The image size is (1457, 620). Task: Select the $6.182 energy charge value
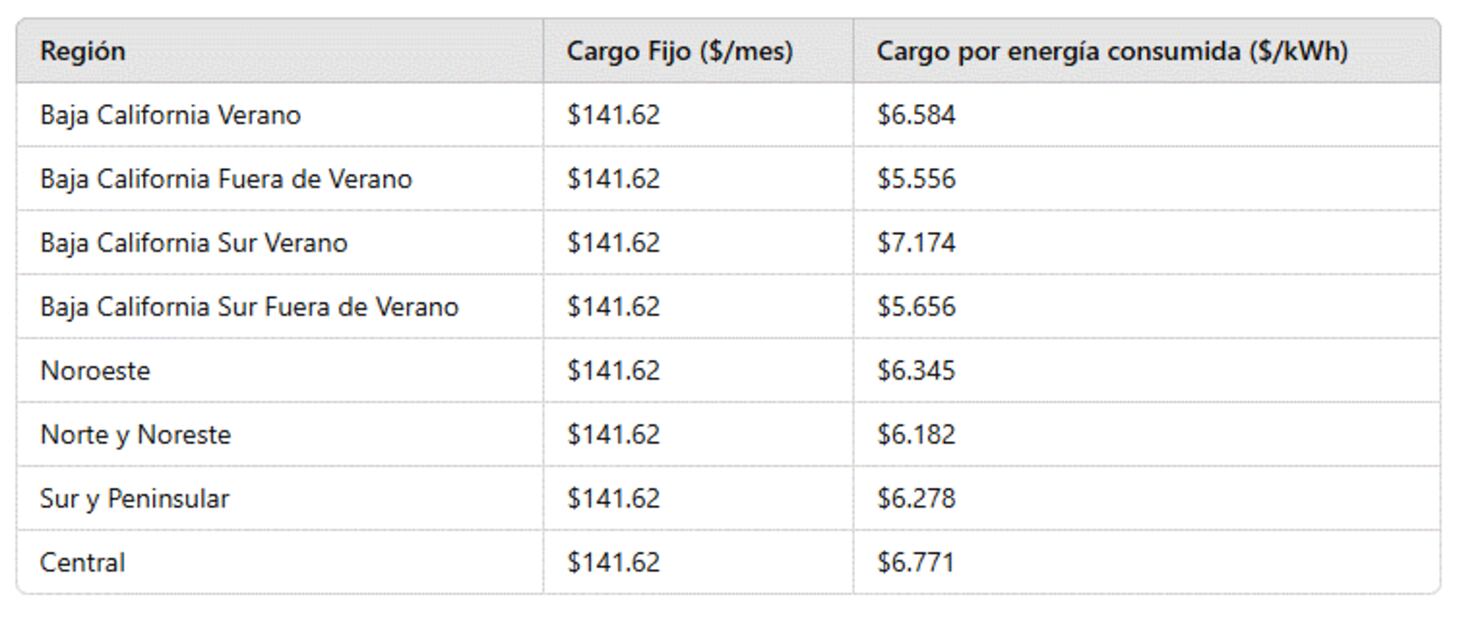point(916,435)
